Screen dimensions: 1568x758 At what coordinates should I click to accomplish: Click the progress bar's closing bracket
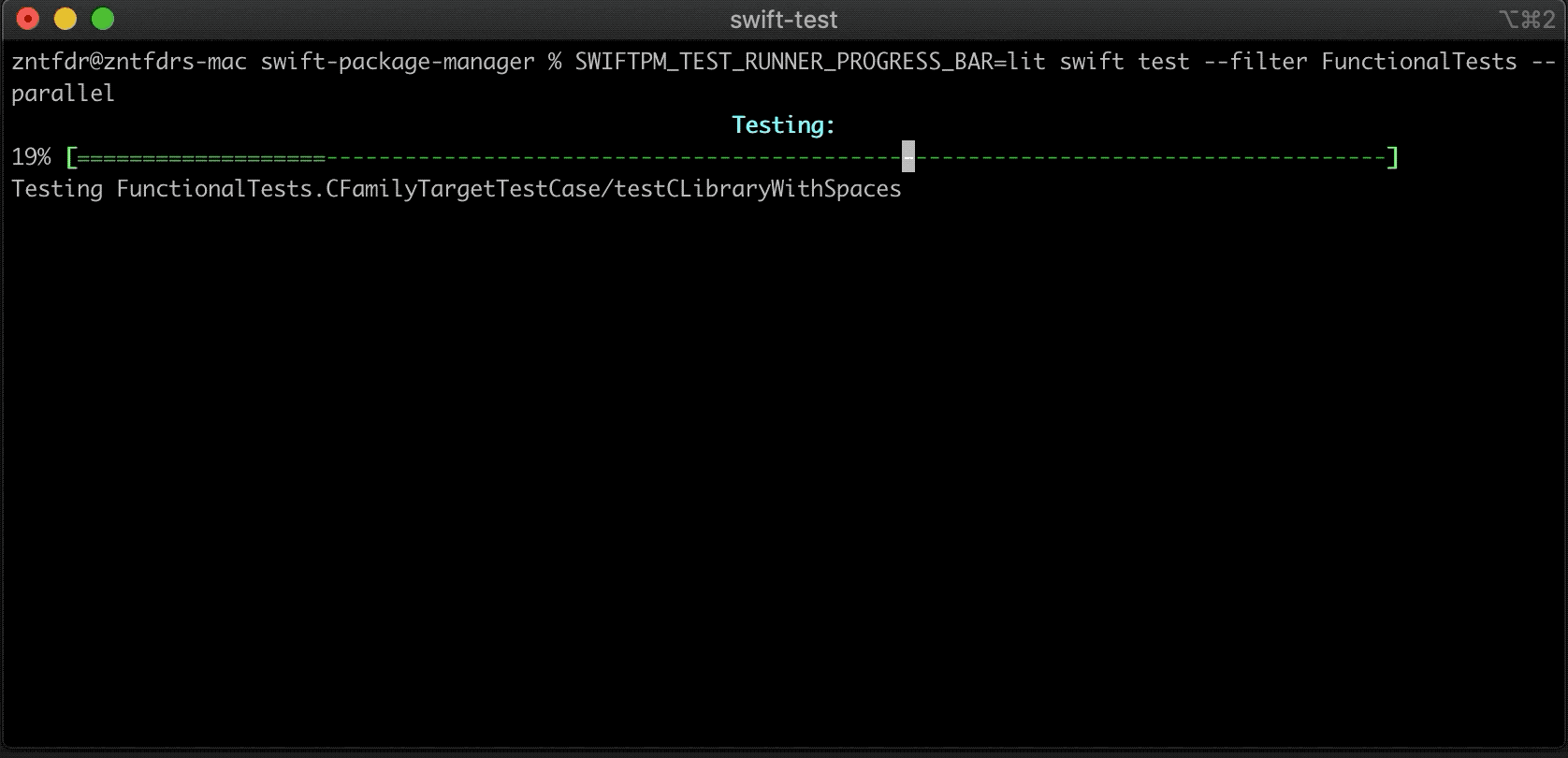(x=1392, y=157)
